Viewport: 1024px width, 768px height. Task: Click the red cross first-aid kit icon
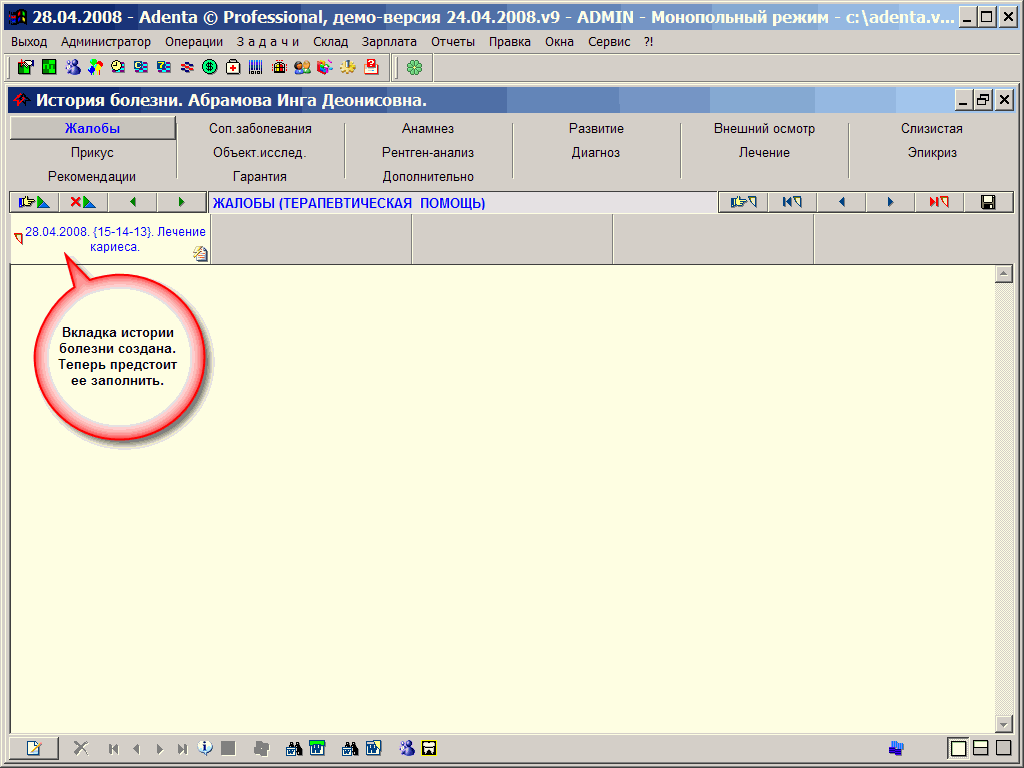click(233, 67)
